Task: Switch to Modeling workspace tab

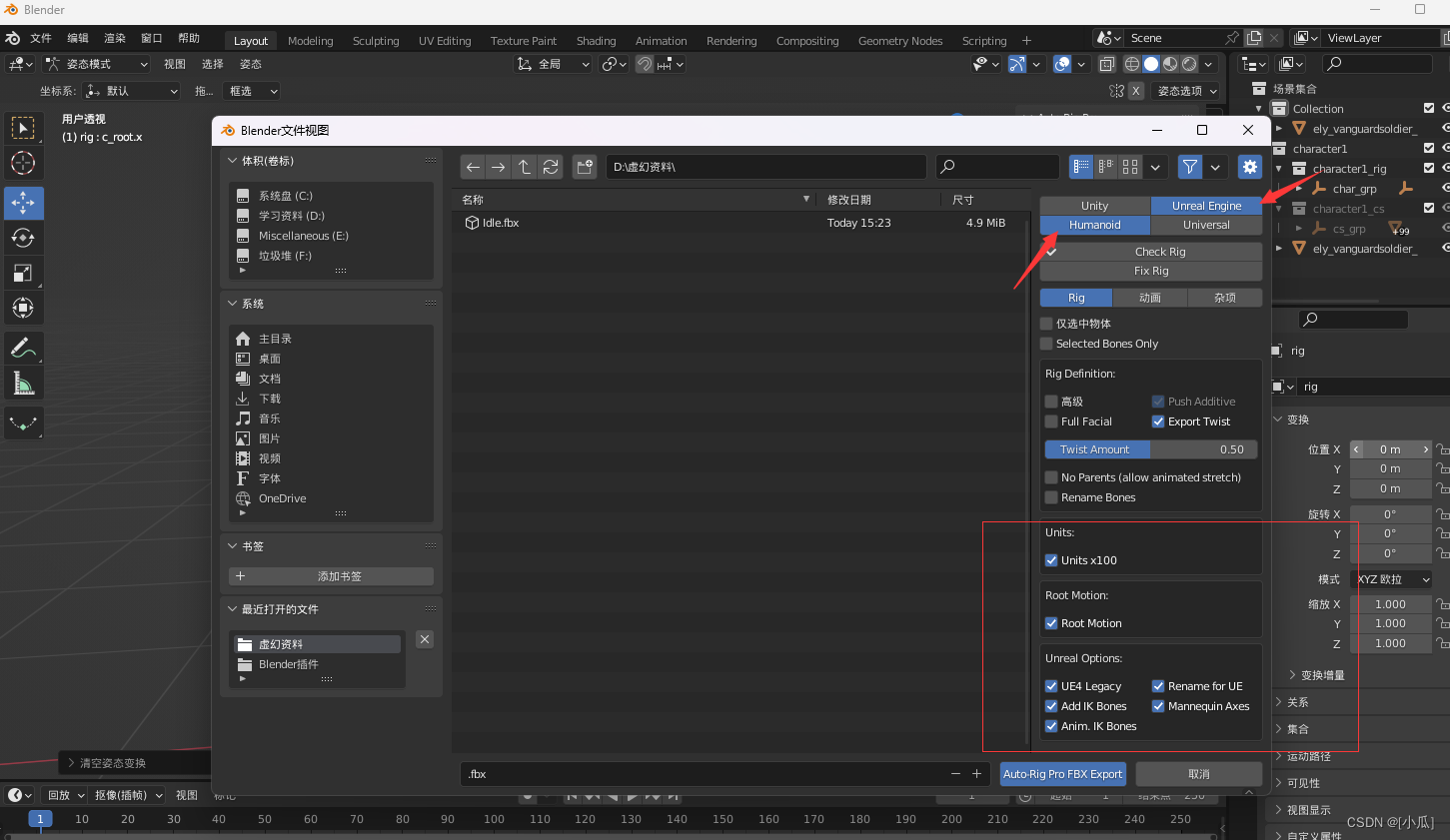Action: 310,41
